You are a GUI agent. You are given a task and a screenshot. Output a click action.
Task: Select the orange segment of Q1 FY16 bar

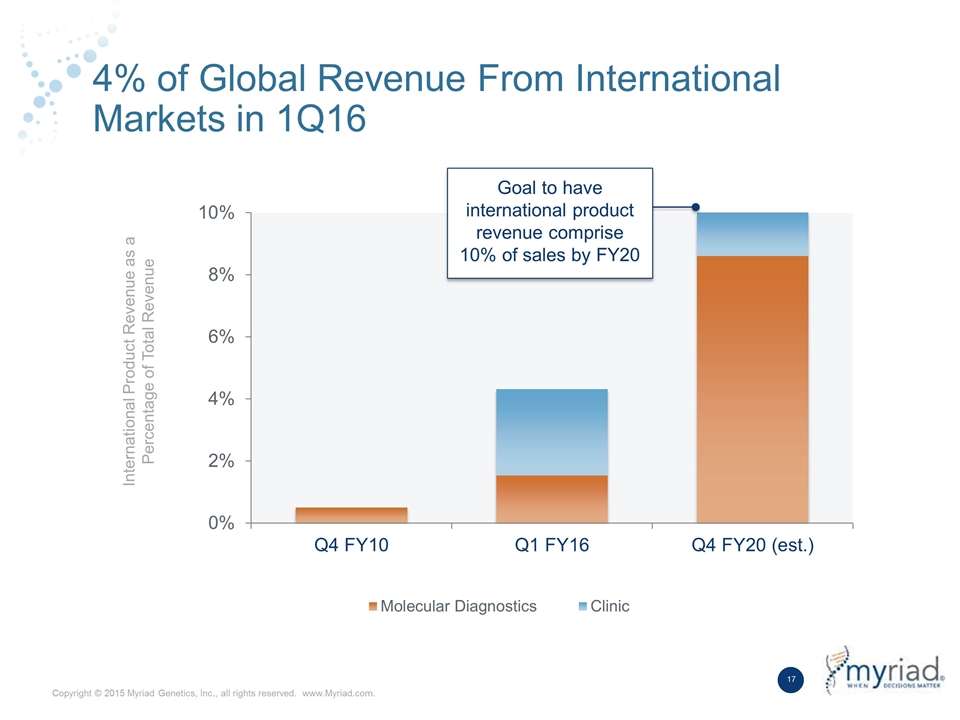[x=552, y=499]
